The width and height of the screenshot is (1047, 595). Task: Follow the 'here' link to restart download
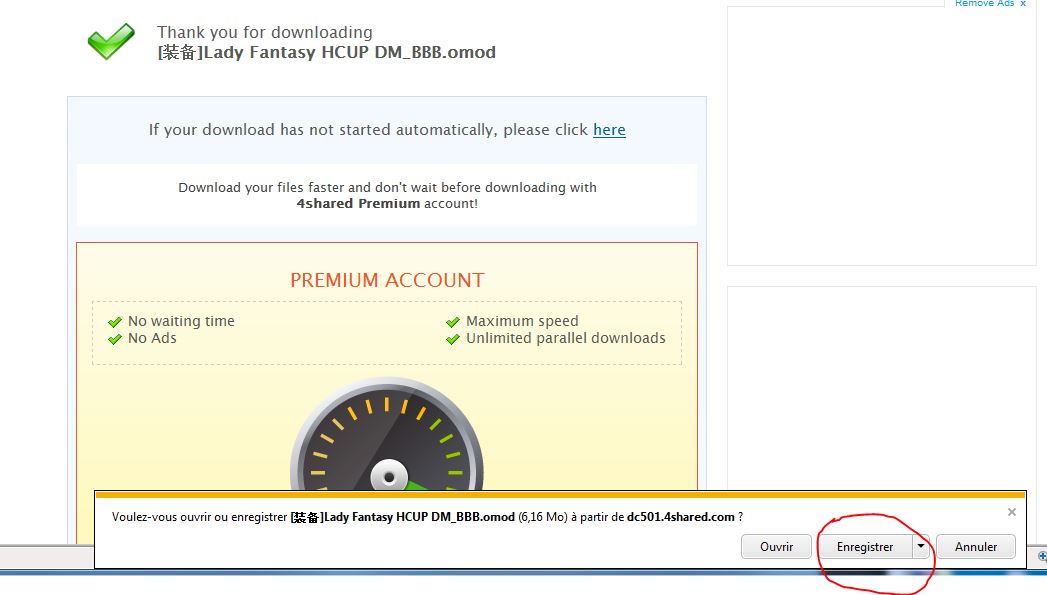pyautogui.click(x=609, y=130)
